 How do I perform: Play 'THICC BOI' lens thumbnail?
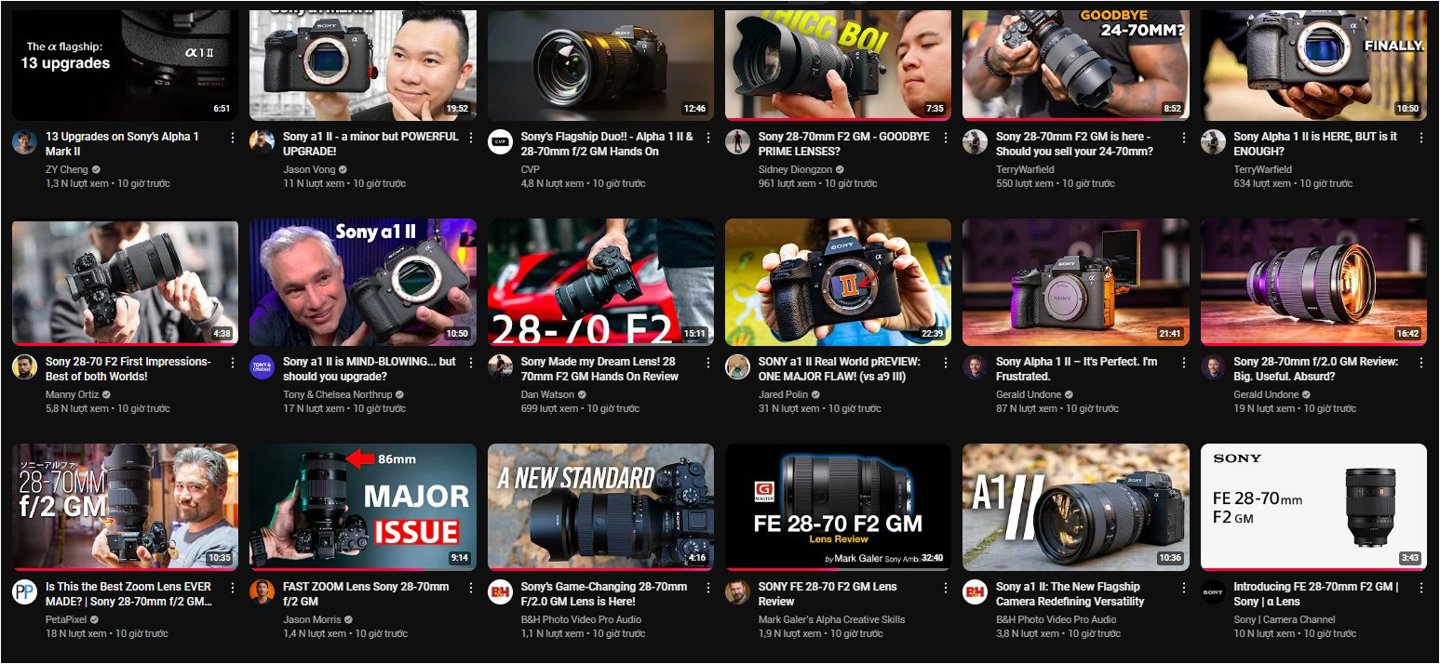point(838,65)
